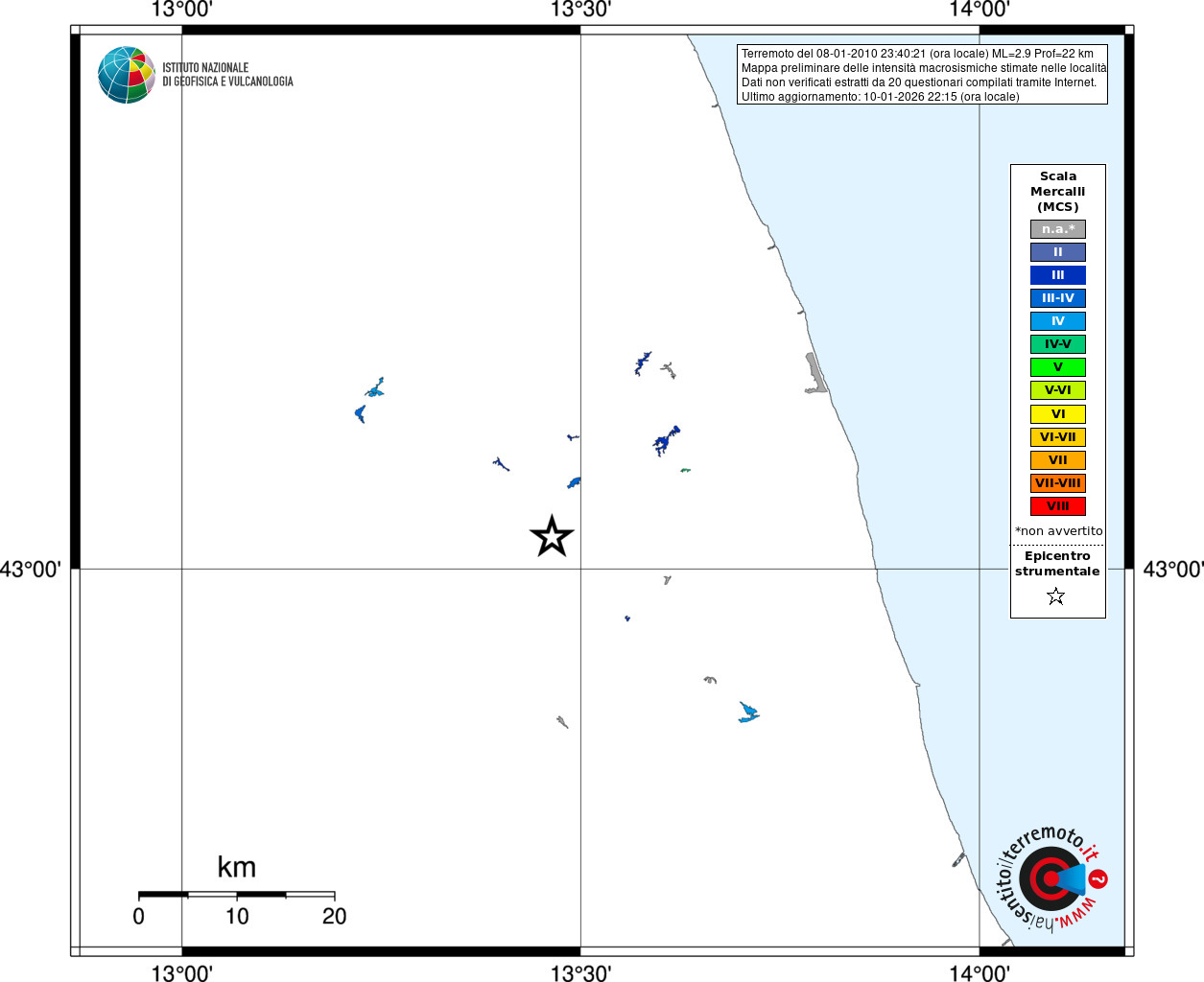Click the 'Epicentro strumentale' legend label

tap(1057, 564)
